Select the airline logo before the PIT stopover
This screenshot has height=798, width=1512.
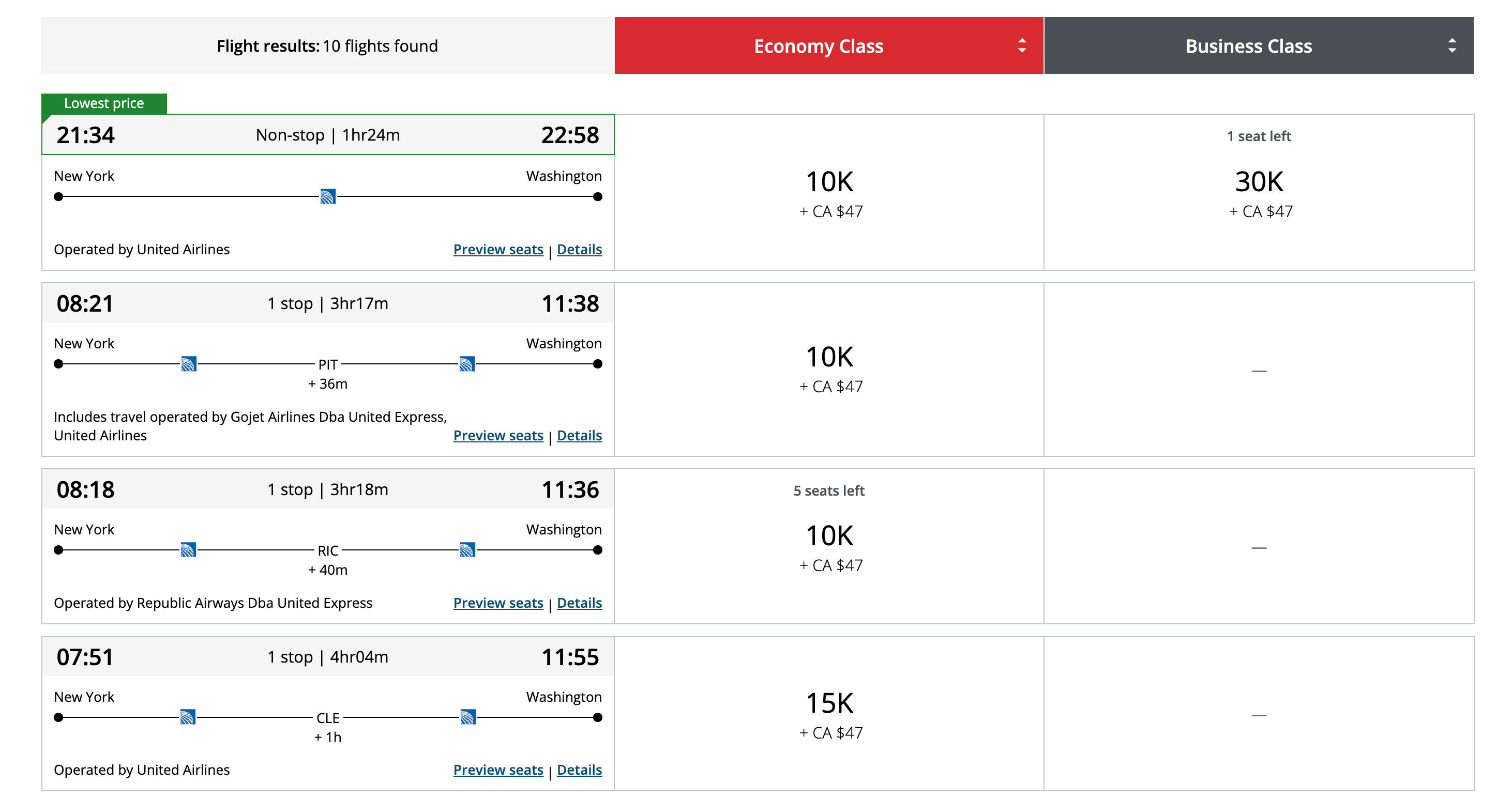click(189, 364)
